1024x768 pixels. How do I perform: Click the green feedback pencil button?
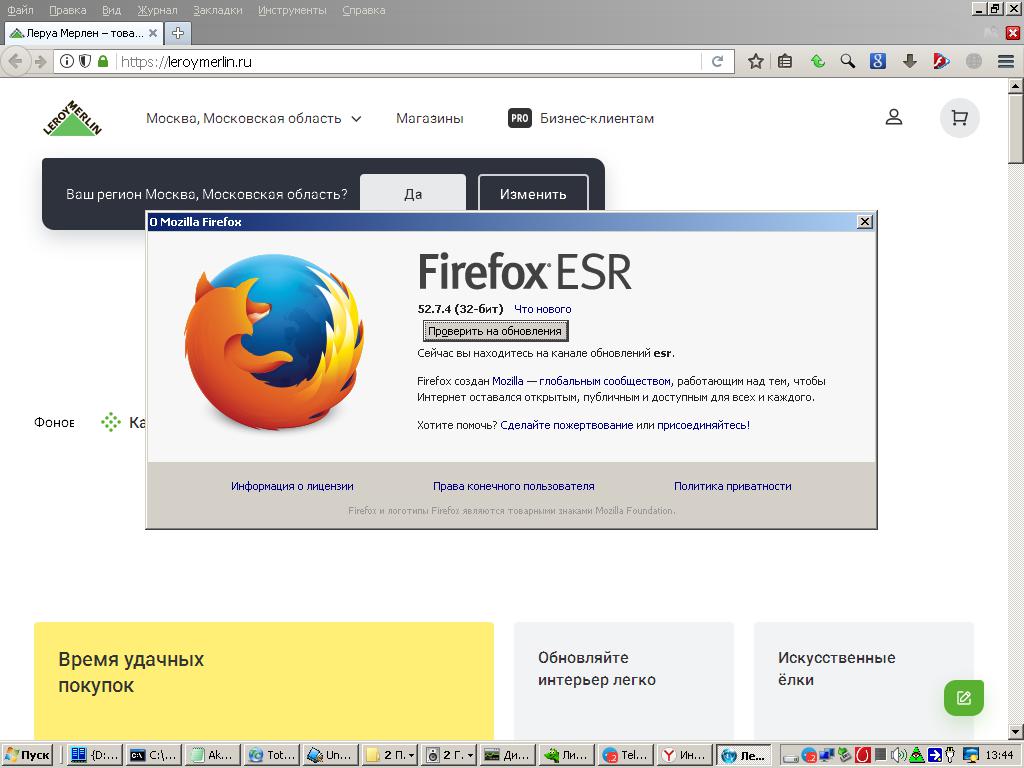point(964,697)
